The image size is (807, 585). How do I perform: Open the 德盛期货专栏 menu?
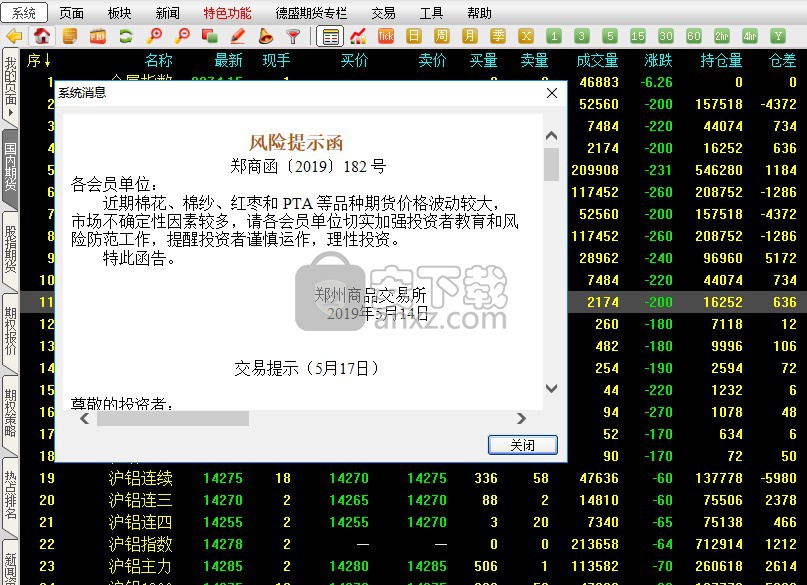[x=311, y=13]
